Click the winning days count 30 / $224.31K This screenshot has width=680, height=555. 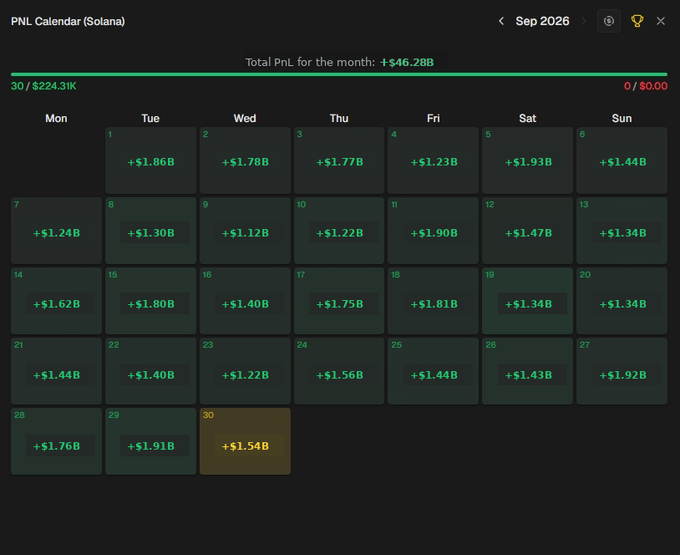click(43, 86)
